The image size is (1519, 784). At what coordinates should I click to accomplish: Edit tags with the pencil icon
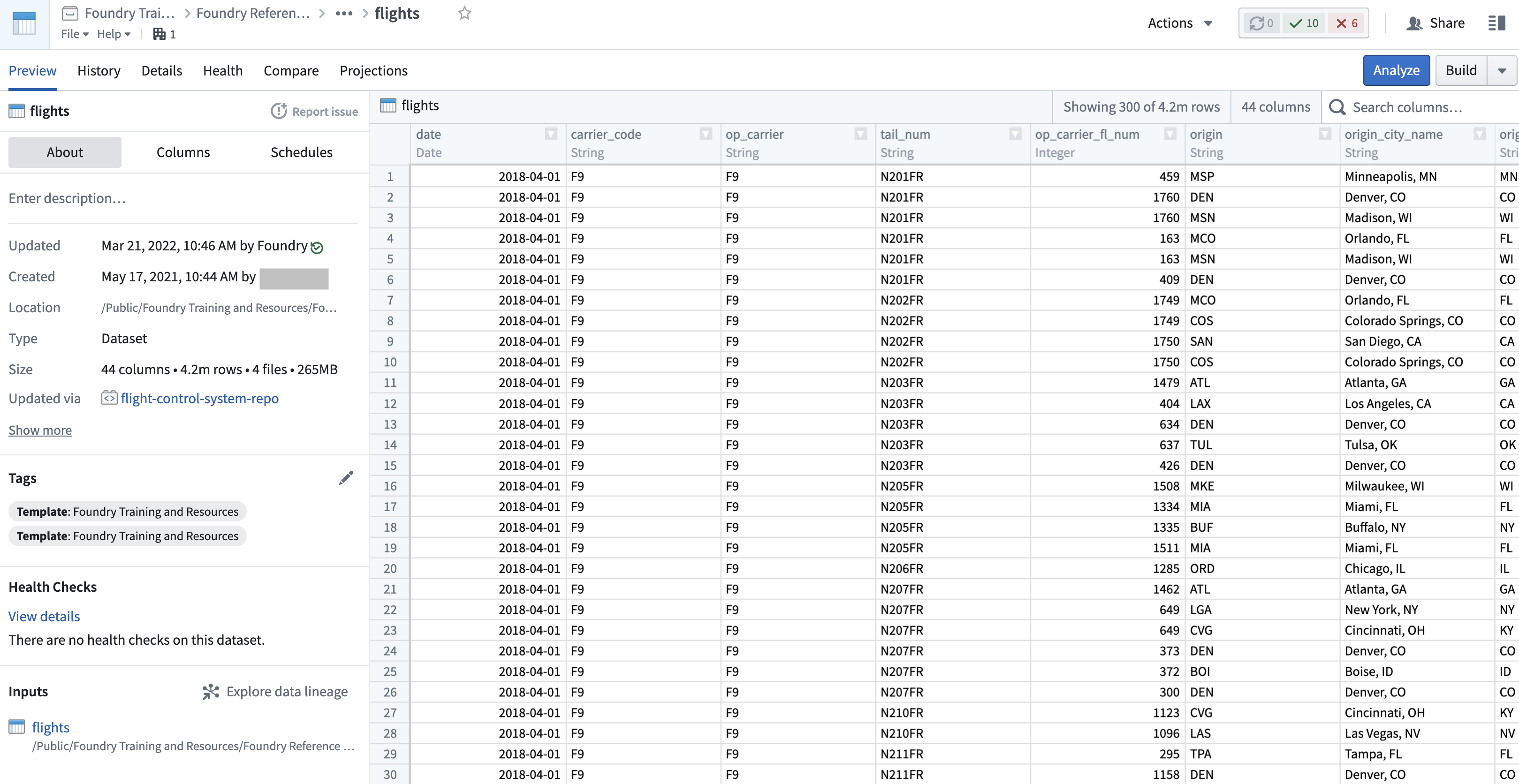click(346, 478)
